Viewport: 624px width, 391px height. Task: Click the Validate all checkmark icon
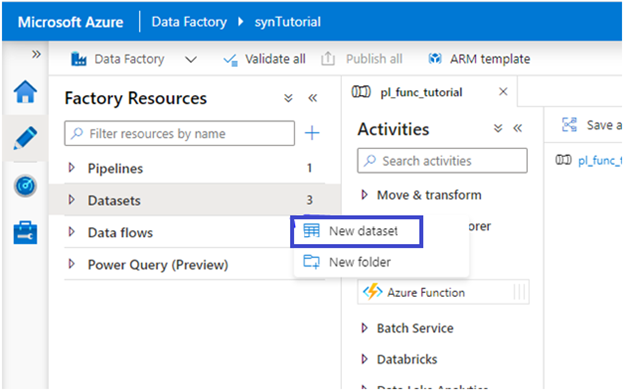pos(230,60)
